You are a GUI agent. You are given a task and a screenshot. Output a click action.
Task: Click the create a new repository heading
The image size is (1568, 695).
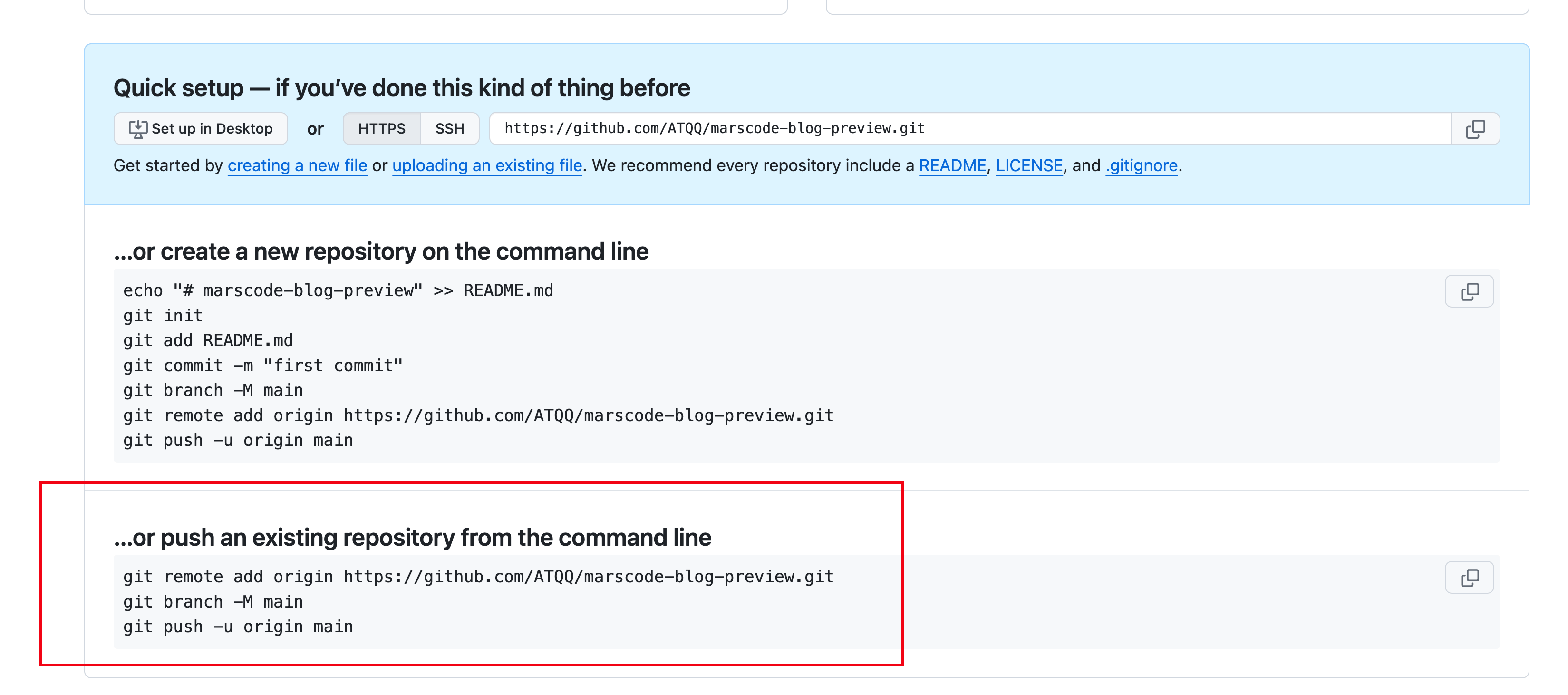[381, 251]
